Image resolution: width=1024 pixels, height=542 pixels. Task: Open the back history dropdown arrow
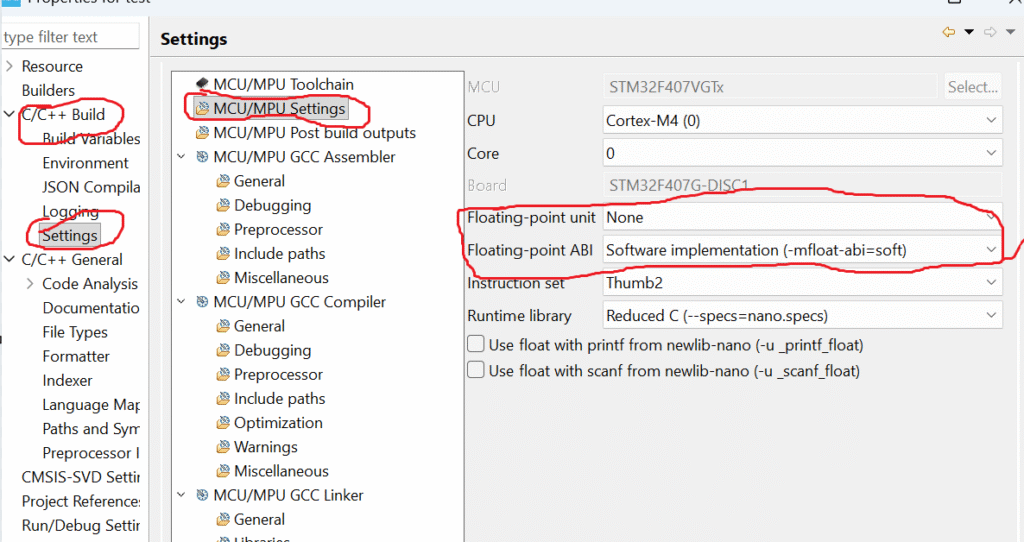(x=969, y=31)
